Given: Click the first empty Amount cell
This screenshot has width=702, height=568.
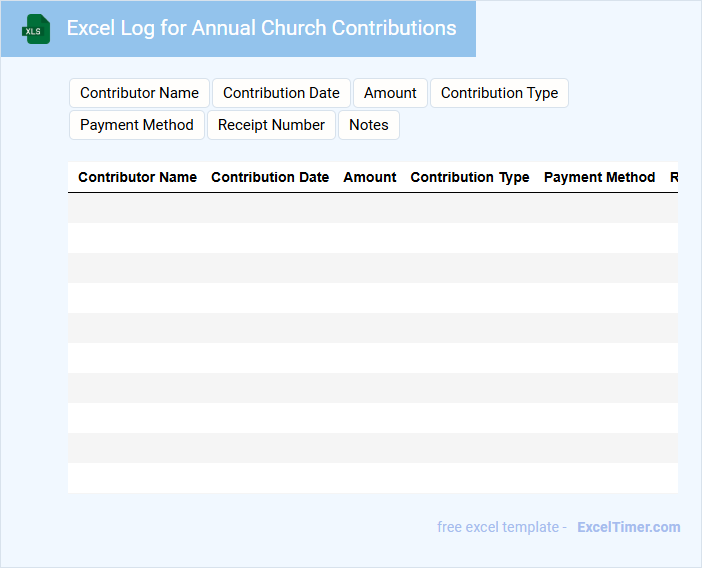Looking at the screenshot, I should (x=370, y=208).
